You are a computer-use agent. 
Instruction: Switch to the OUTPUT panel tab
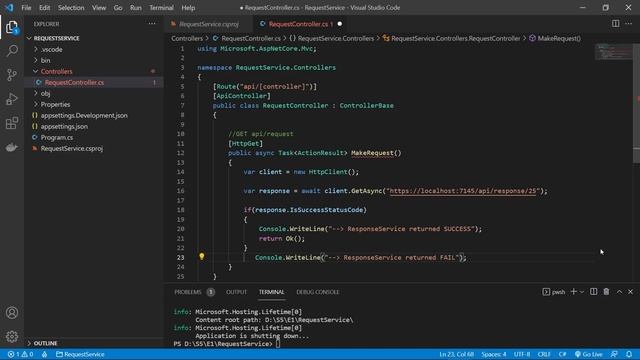click(x=236, y=292)
